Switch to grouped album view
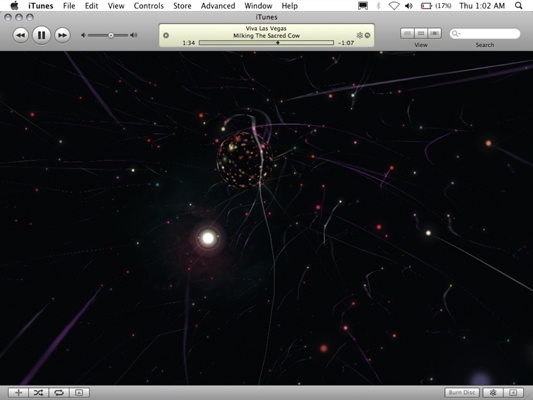 coord(421,33)
